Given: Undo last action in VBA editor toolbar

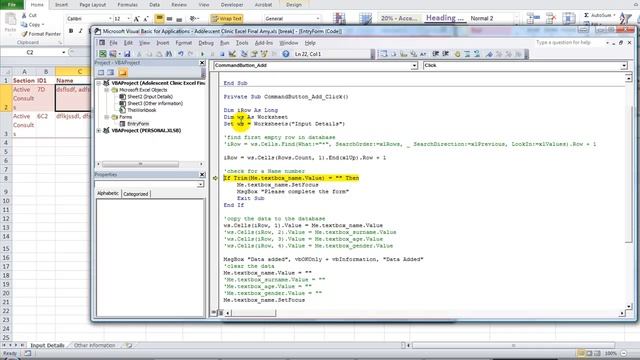Looking at the screenshot, I should tap(180, 54).
